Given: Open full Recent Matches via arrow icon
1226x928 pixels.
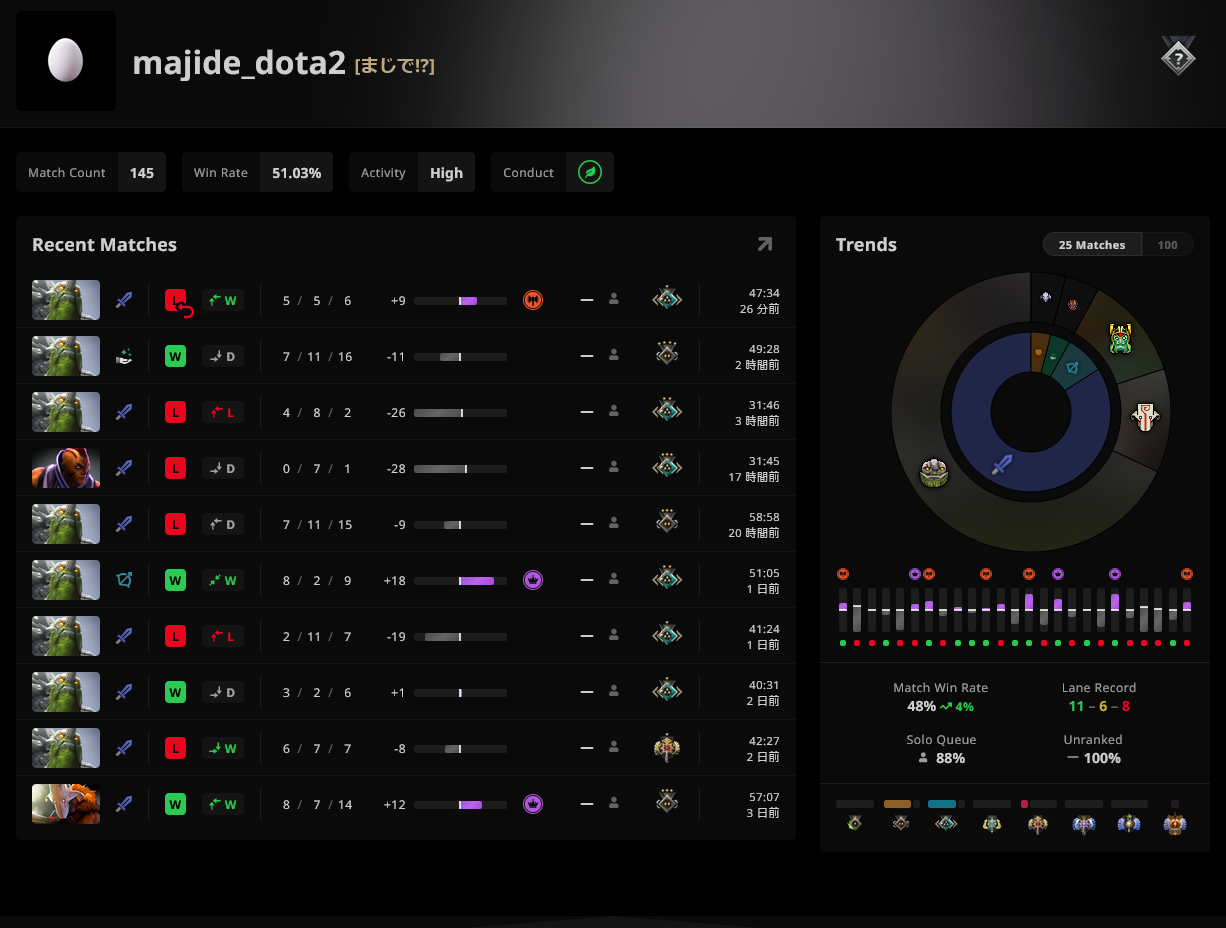Looking at the screenshot, I should (x=765, y=244).
